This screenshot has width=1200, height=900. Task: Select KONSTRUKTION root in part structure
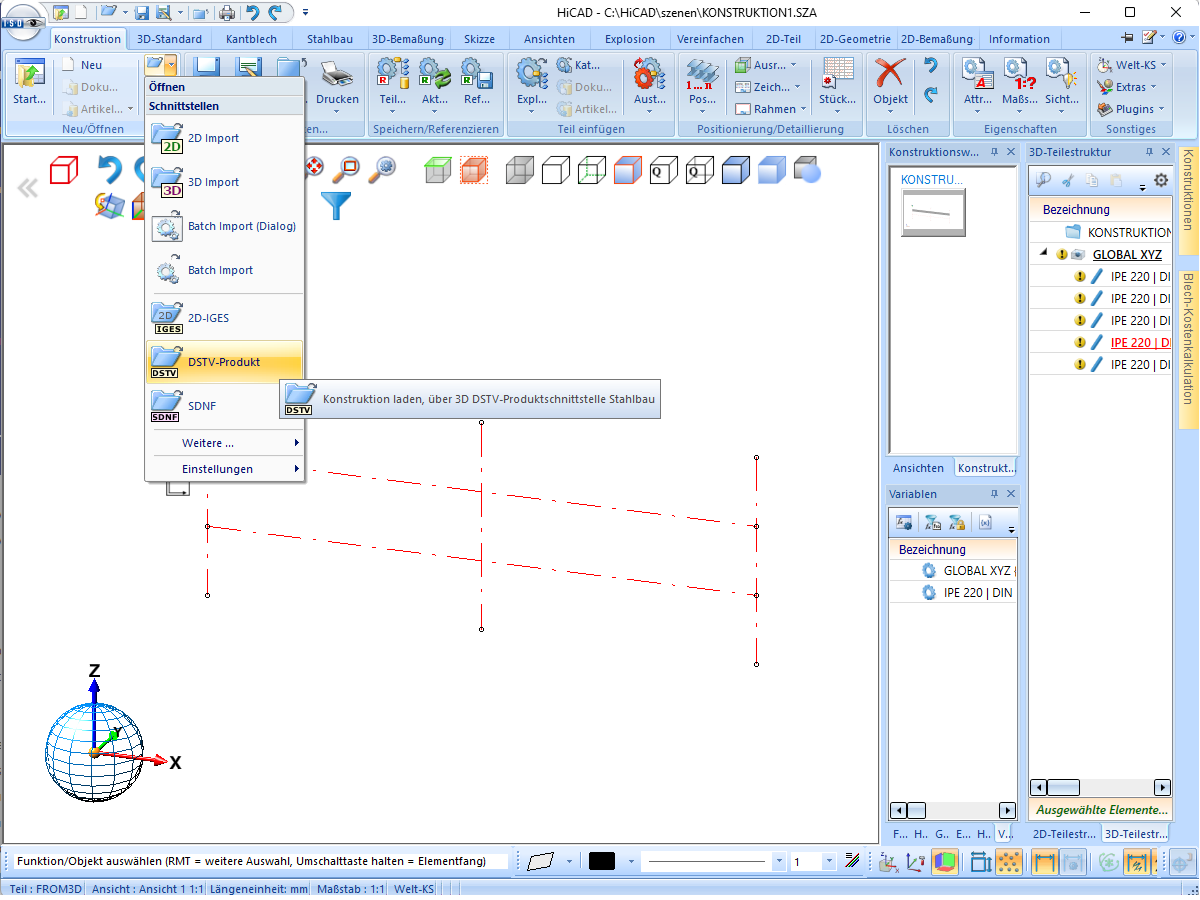point(1129,232)
